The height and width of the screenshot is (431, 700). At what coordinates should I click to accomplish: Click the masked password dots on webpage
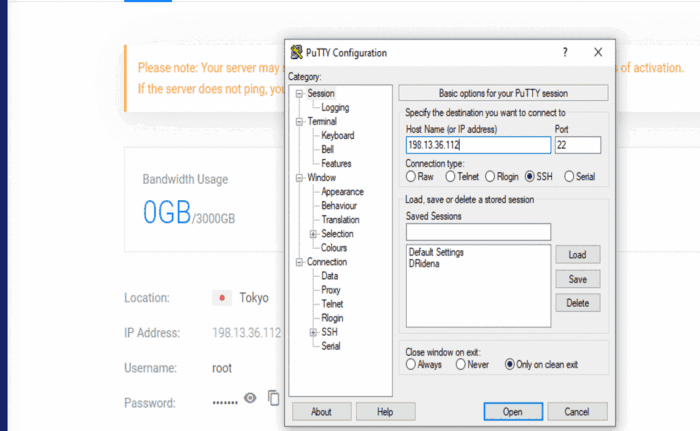click(x=225, y=403)
